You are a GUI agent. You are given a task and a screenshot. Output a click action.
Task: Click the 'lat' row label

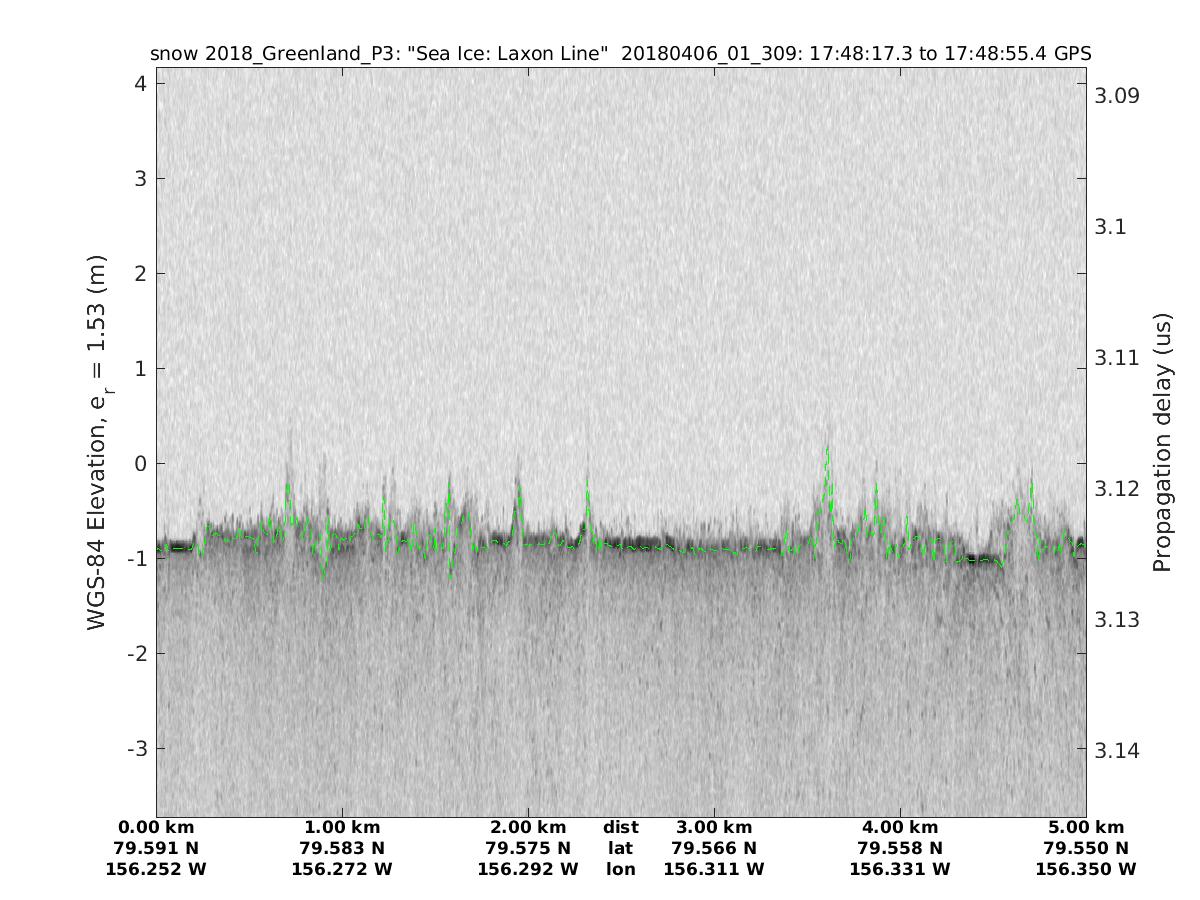click(x=621, y=849)
